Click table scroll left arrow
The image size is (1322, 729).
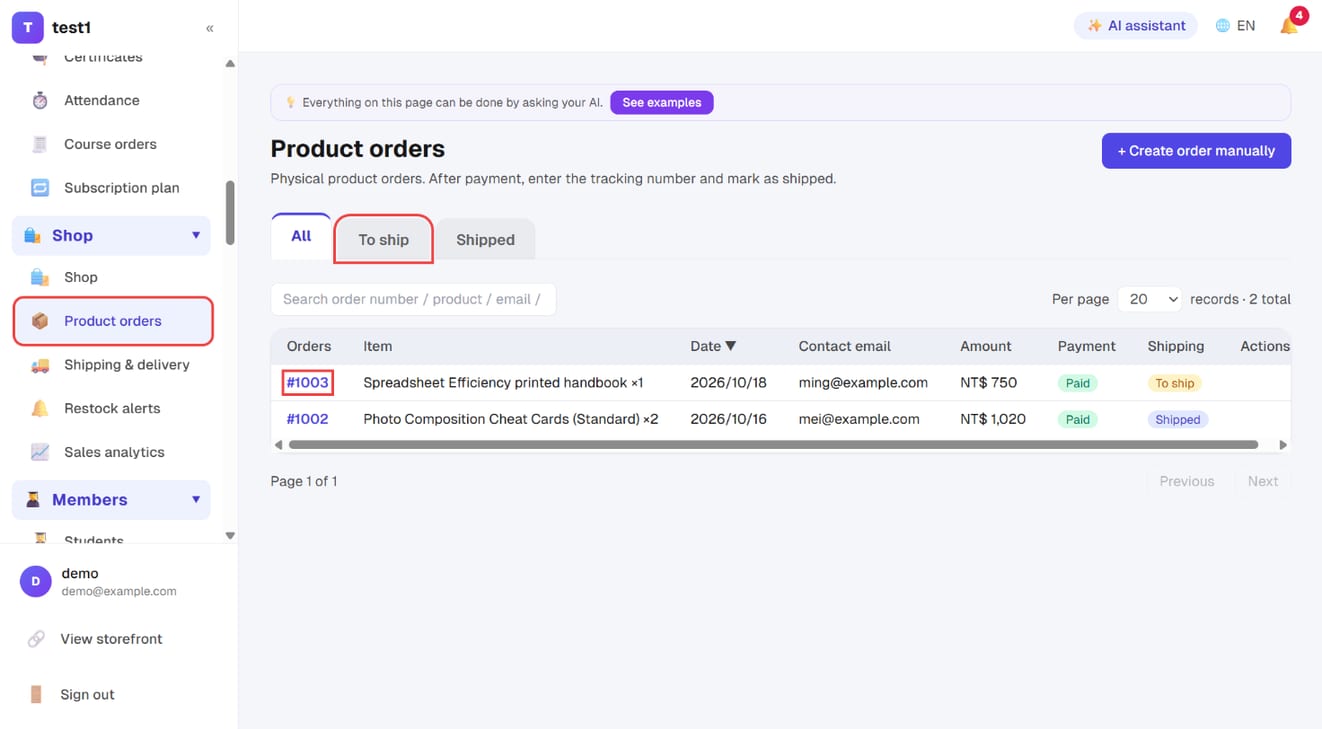tap(278, 444)
